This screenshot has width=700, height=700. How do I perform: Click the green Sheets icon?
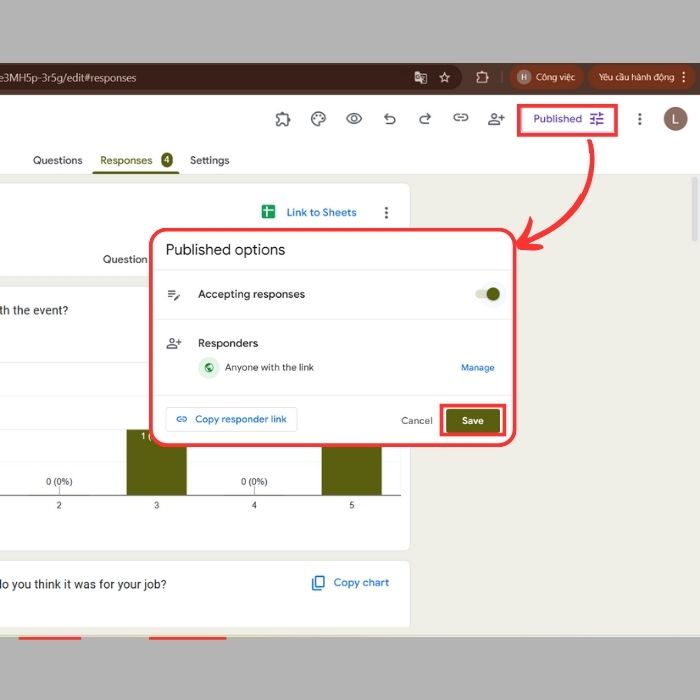click(x=268, y=212)
